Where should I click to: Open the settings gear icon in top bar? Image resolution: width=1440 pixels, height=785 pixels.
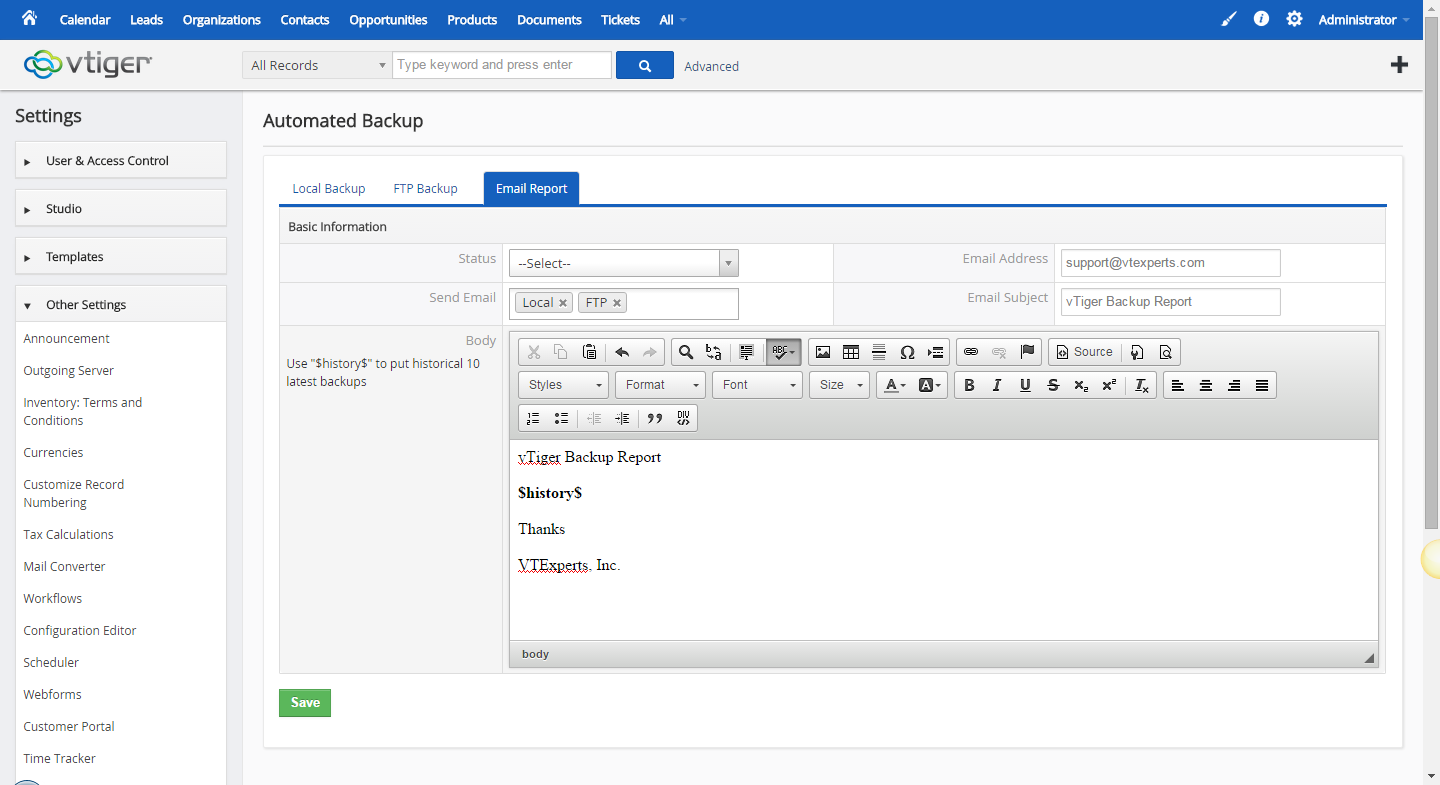tap(1294, 19)
